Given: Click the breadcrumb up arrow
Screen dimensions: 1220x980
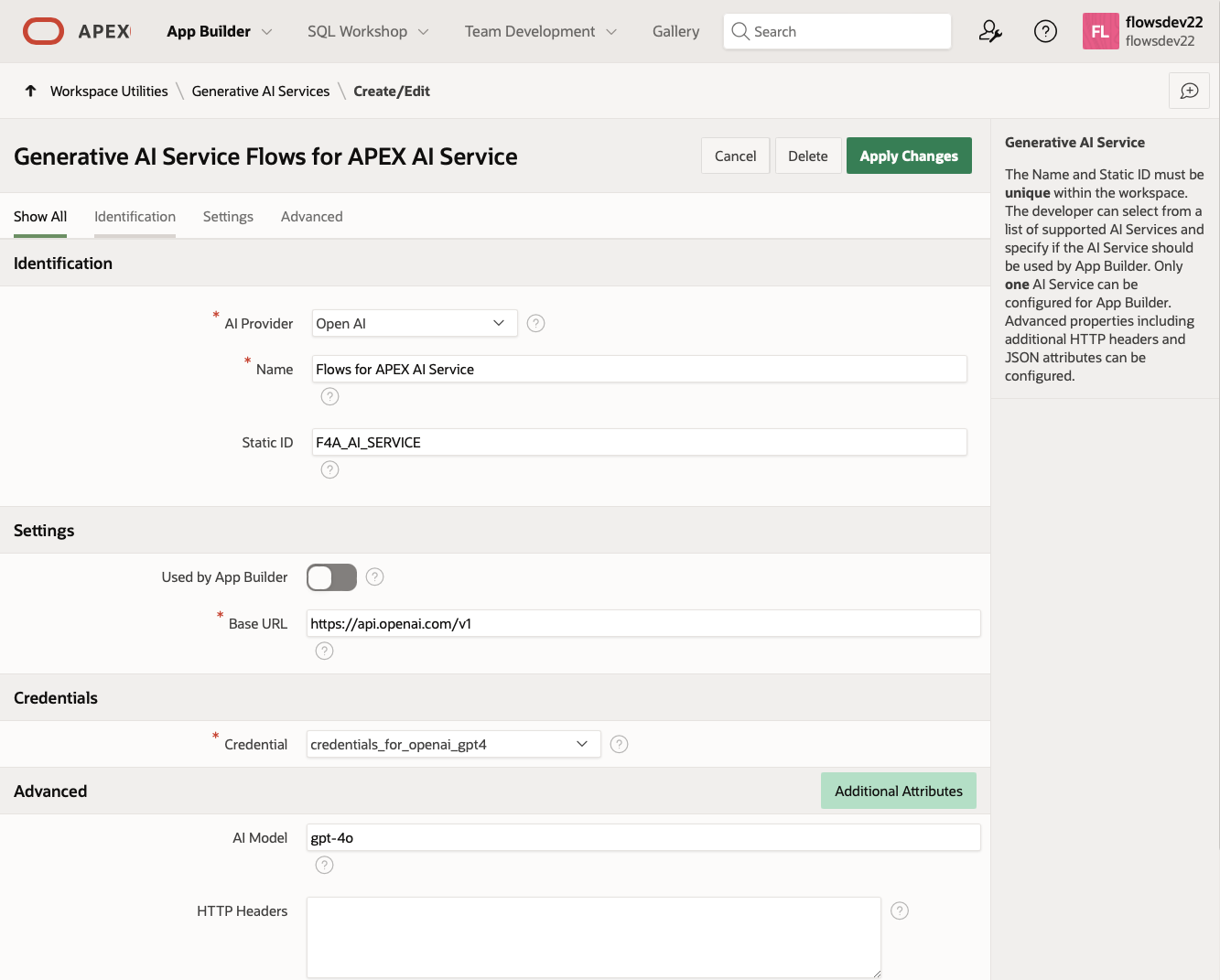Looking at the screenshot, I should [30, 91].
